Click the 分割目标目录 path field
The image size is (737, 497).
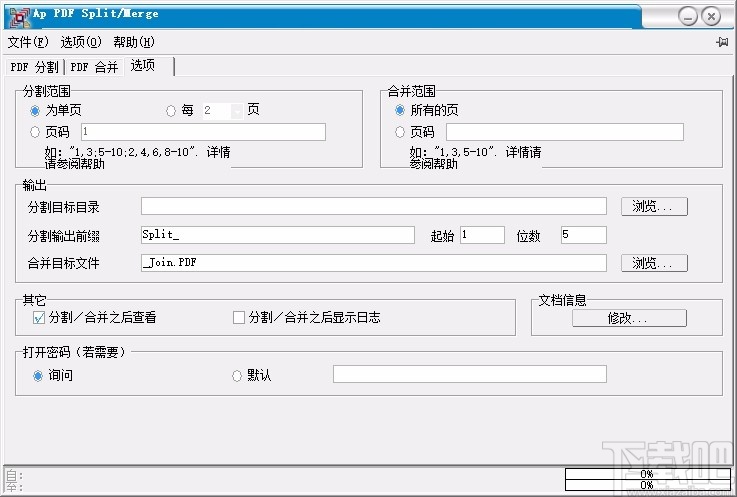[374, 206]
